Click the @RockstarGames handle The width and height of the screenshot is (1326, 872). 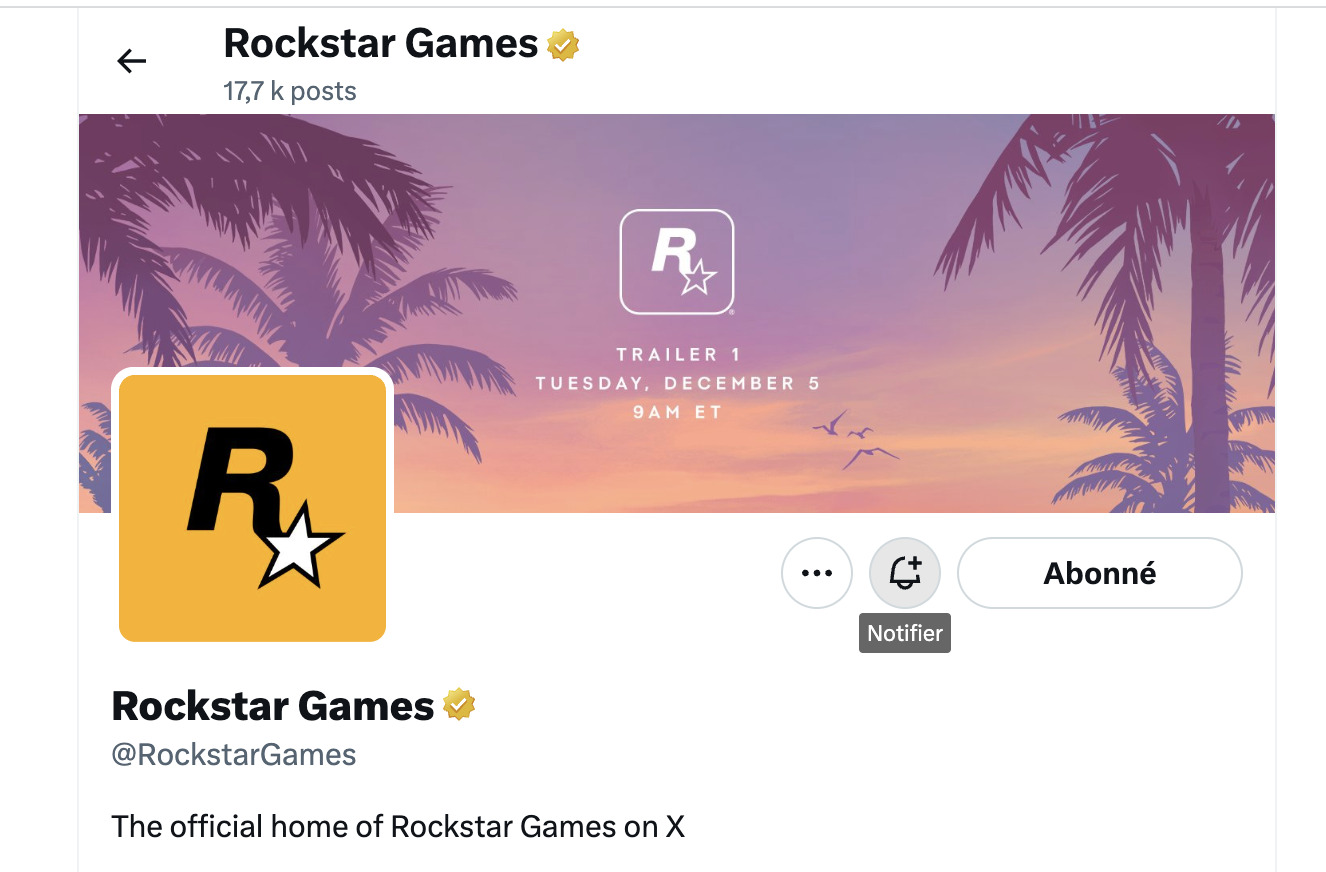234,754
